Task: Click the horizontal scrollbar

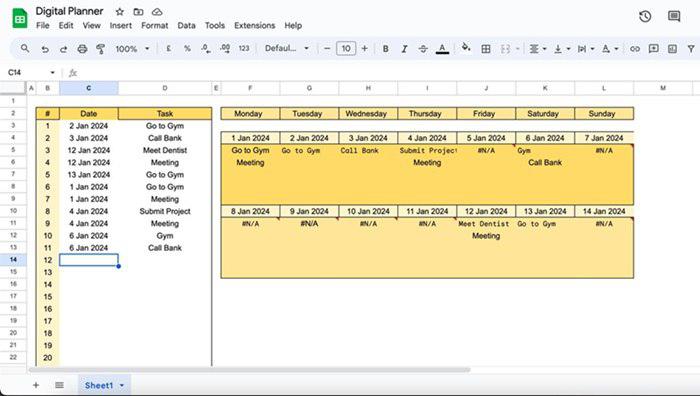Action: coord(249,370)
